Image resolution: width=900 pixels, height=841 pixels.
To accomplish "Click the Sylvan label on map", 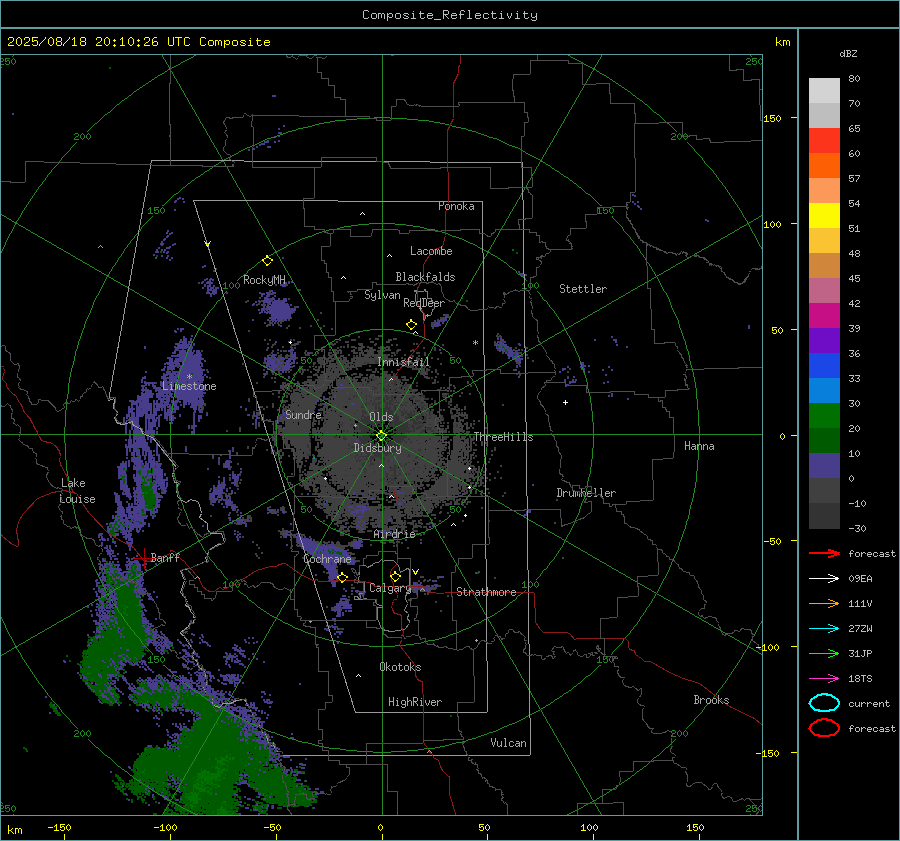I will 382,295.
